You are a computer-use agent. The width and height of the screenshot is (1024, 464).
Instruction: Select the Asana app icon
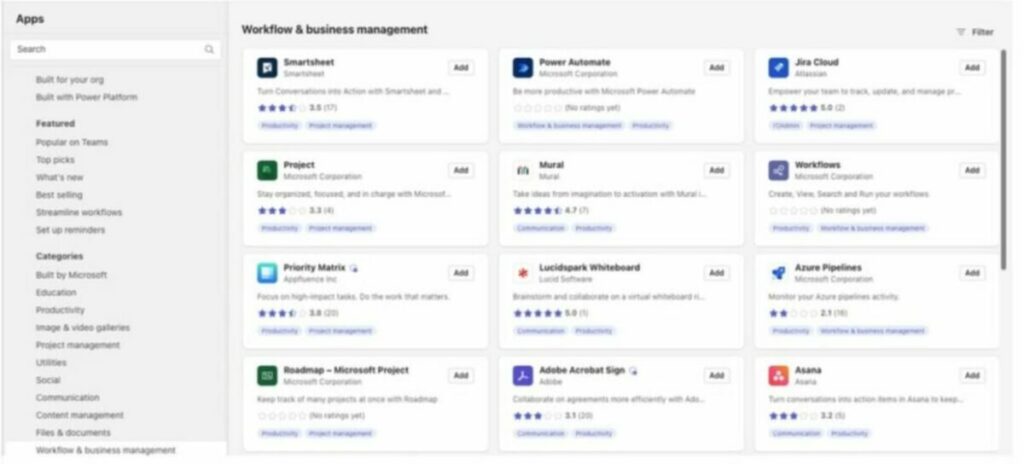(778, 376)
